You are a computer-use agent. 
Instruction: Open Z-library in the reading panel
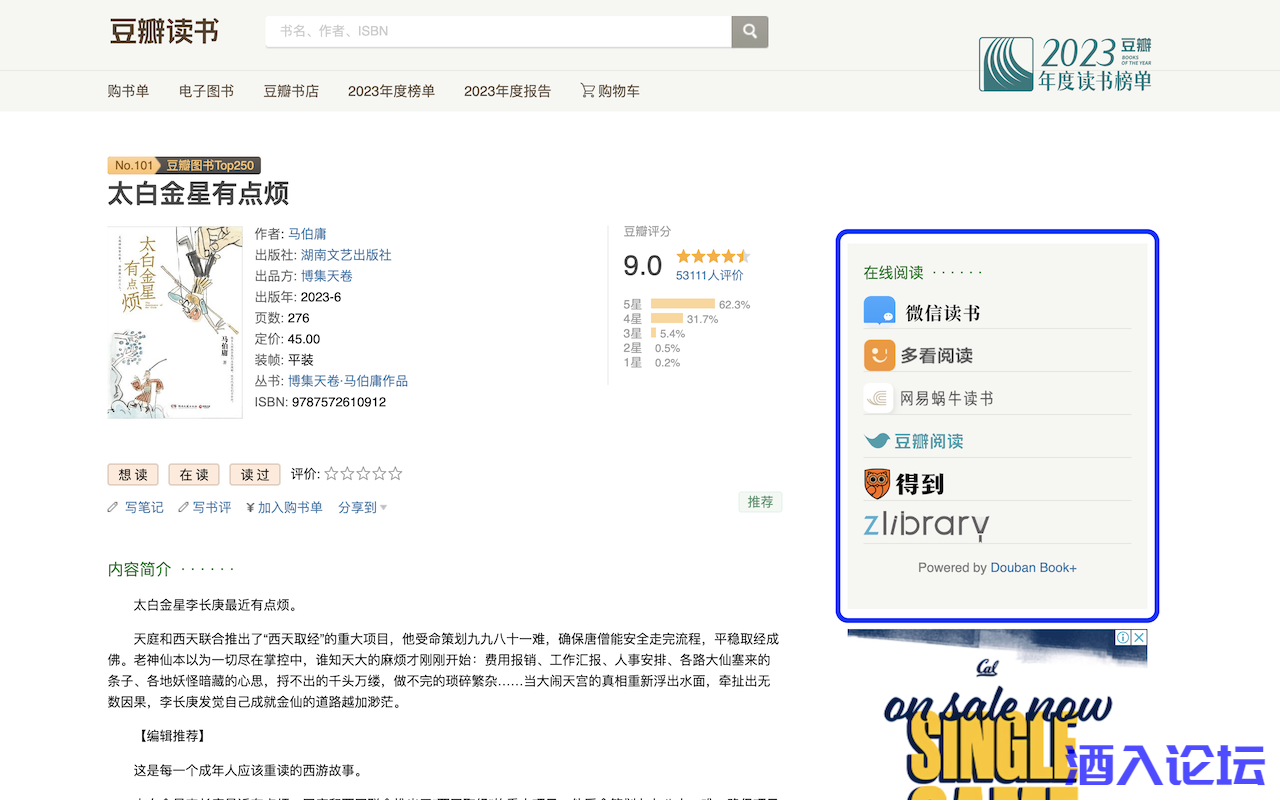tap(925, 523)
